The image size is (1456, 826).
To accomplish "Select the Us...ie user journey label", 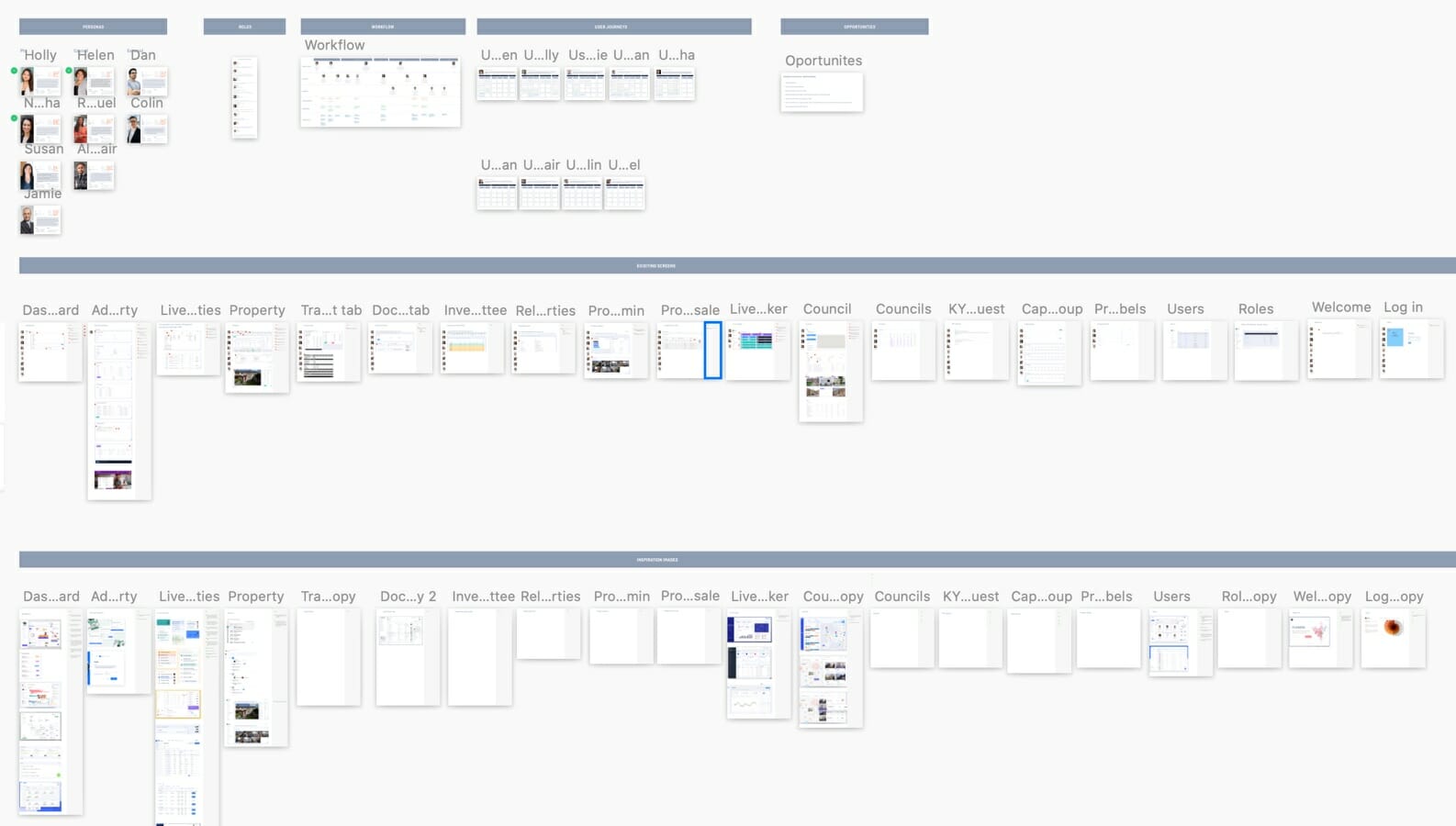I will 588,55.
